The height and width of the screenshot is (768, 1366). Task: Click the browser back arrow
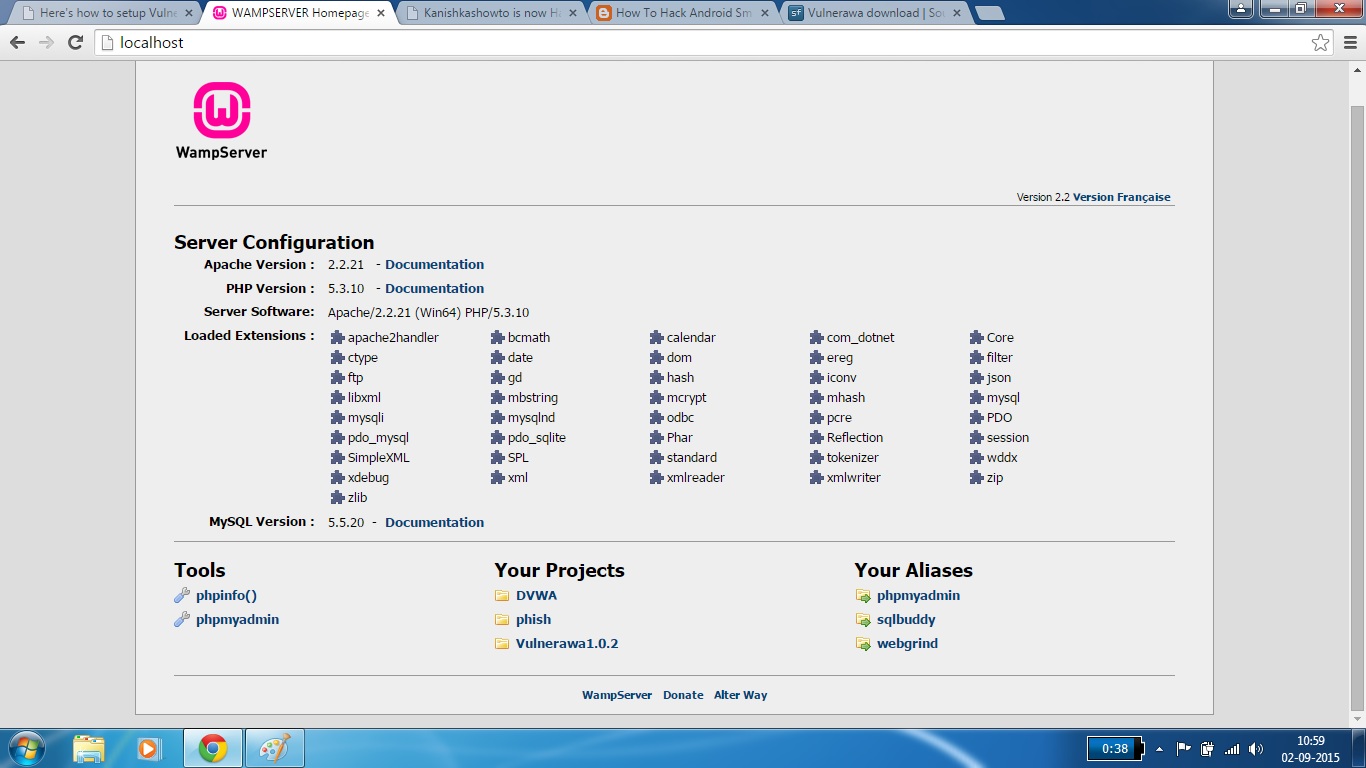pyautogui.click(x=18, y=43)
